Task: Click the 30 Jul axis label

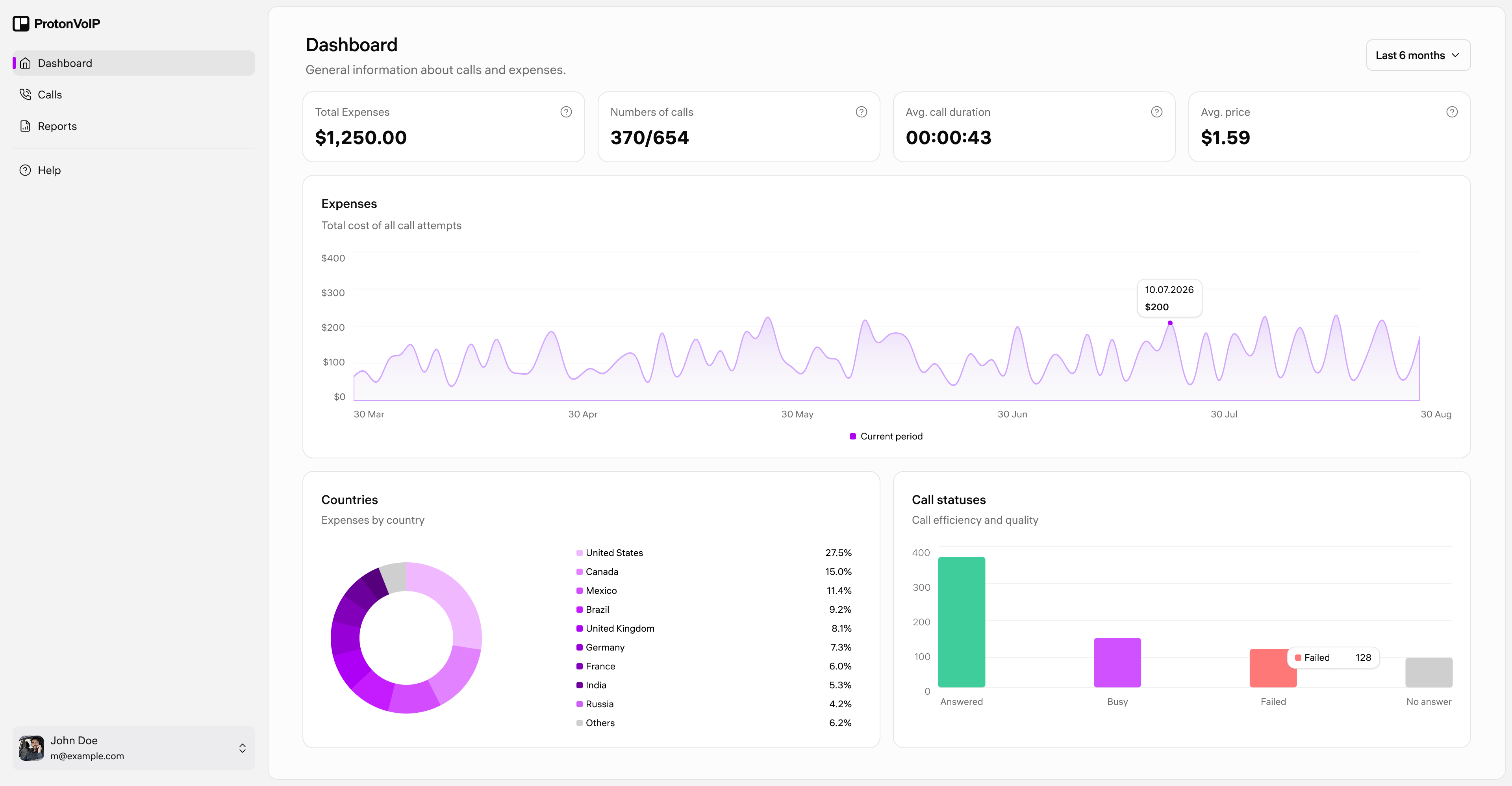Action: (1224, 414)
